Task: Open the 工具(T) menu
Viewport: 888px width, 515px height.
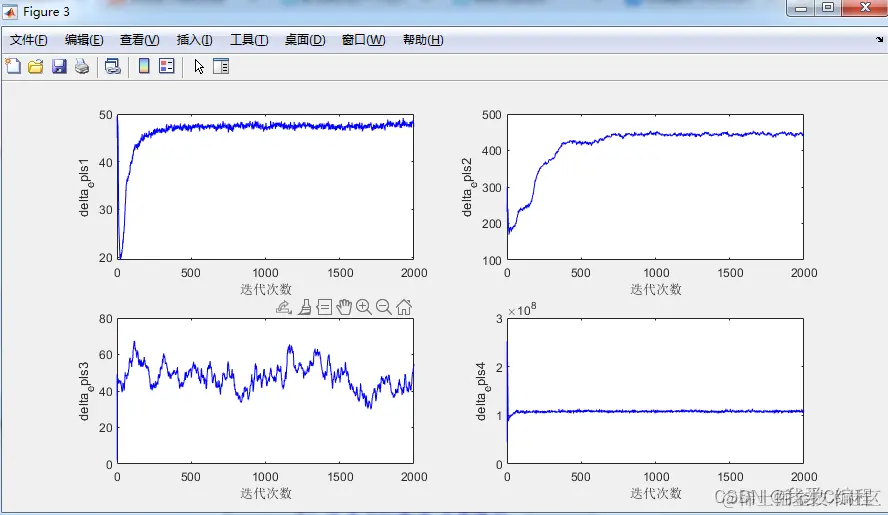Action: pos(249,40)
